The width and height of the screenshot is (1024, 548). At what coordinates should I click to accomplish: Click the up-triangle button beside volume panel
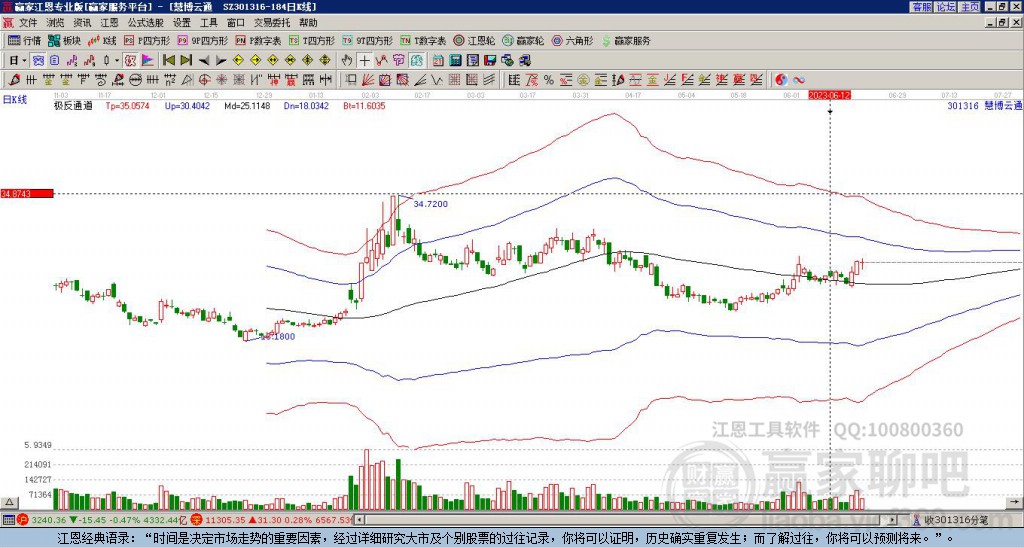[9, 502]
